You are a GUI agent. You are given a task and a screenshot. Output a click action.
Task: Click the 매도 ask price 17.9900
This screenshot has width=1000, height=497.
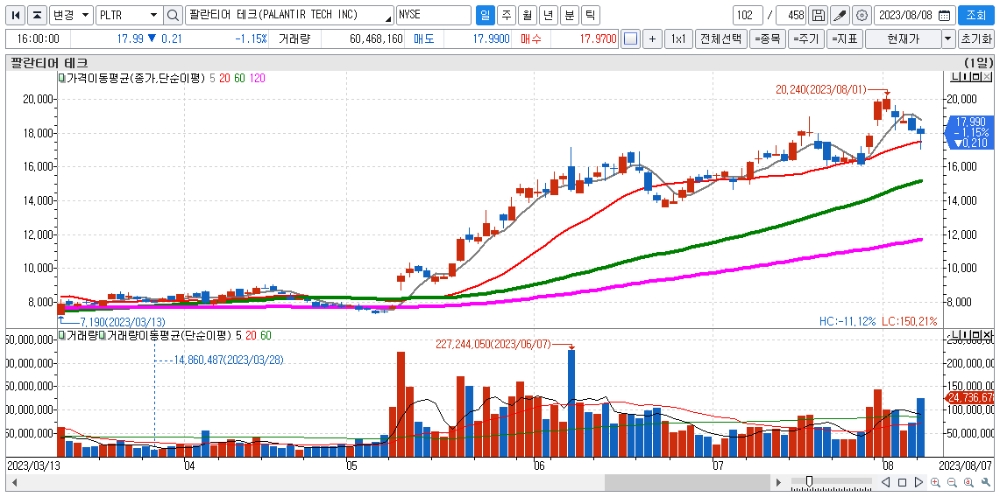pos(491,39)
